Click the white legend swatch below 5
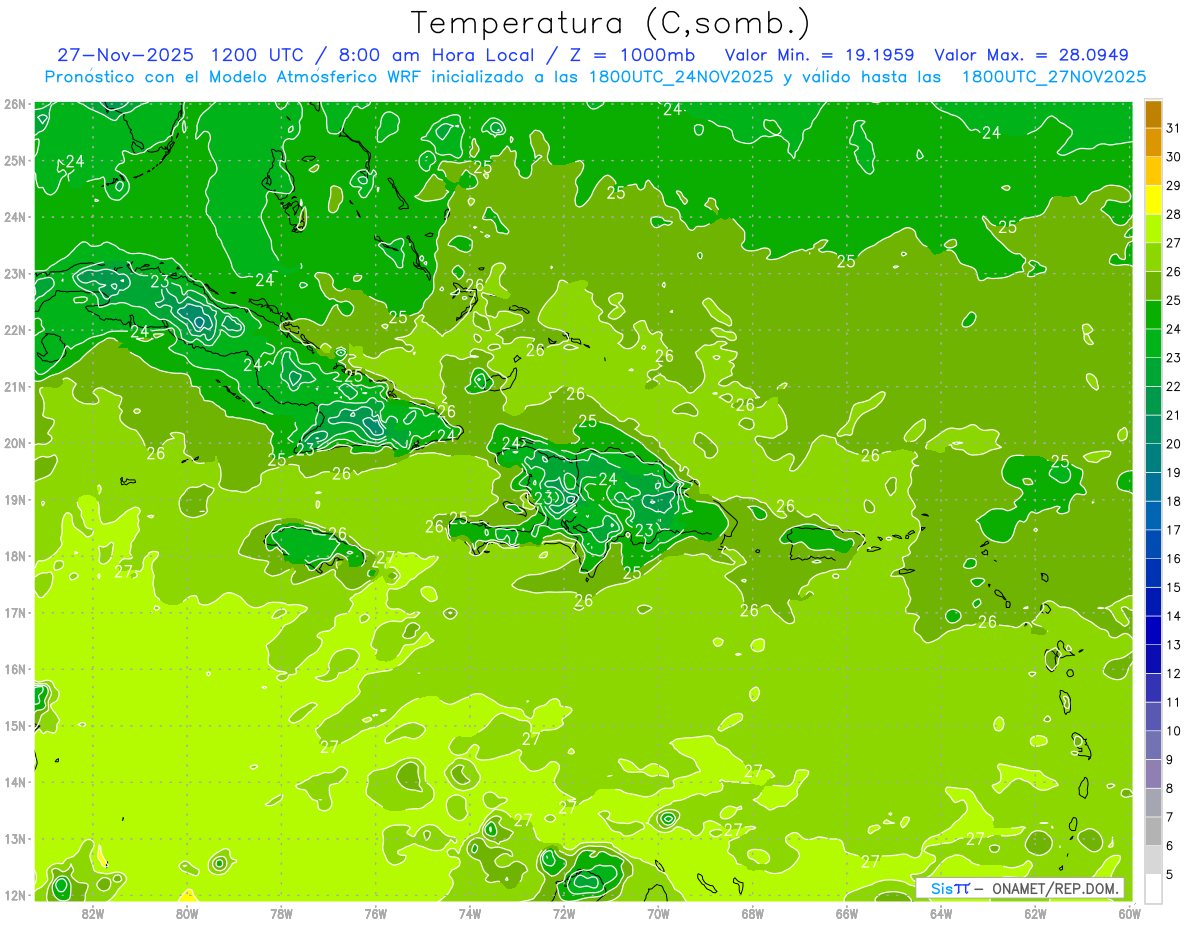 click(1153, 888)
